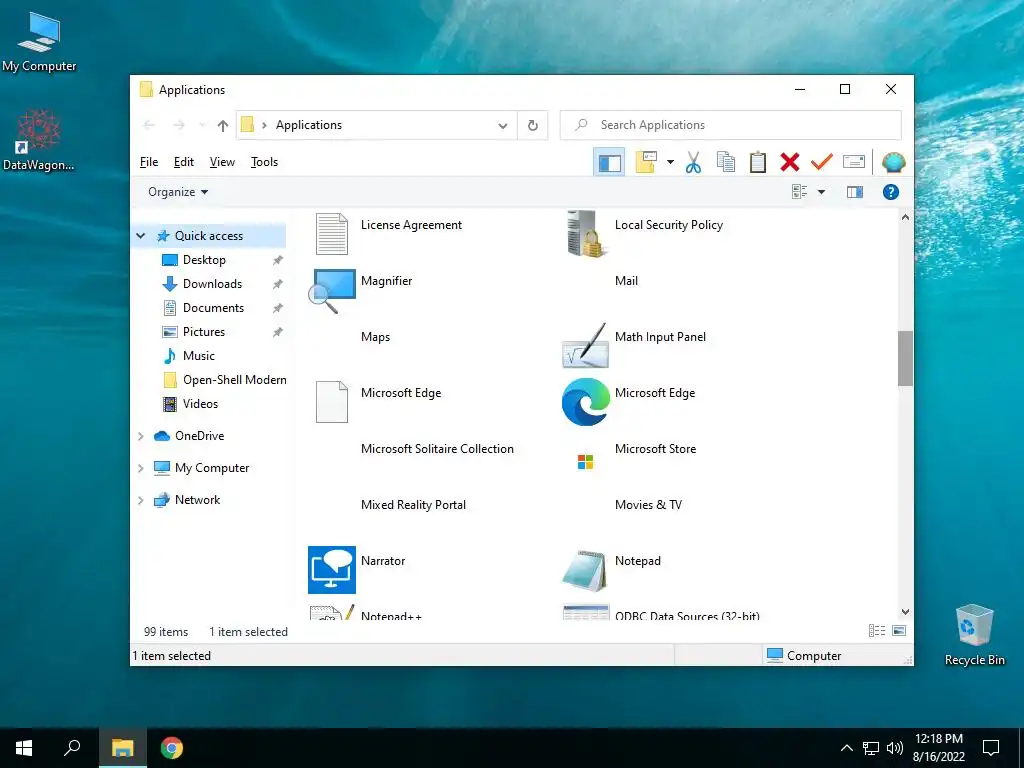Viewport: 1024px width, 768px height.
Task: Open the Windows Start button
Action: coord(24,748)
